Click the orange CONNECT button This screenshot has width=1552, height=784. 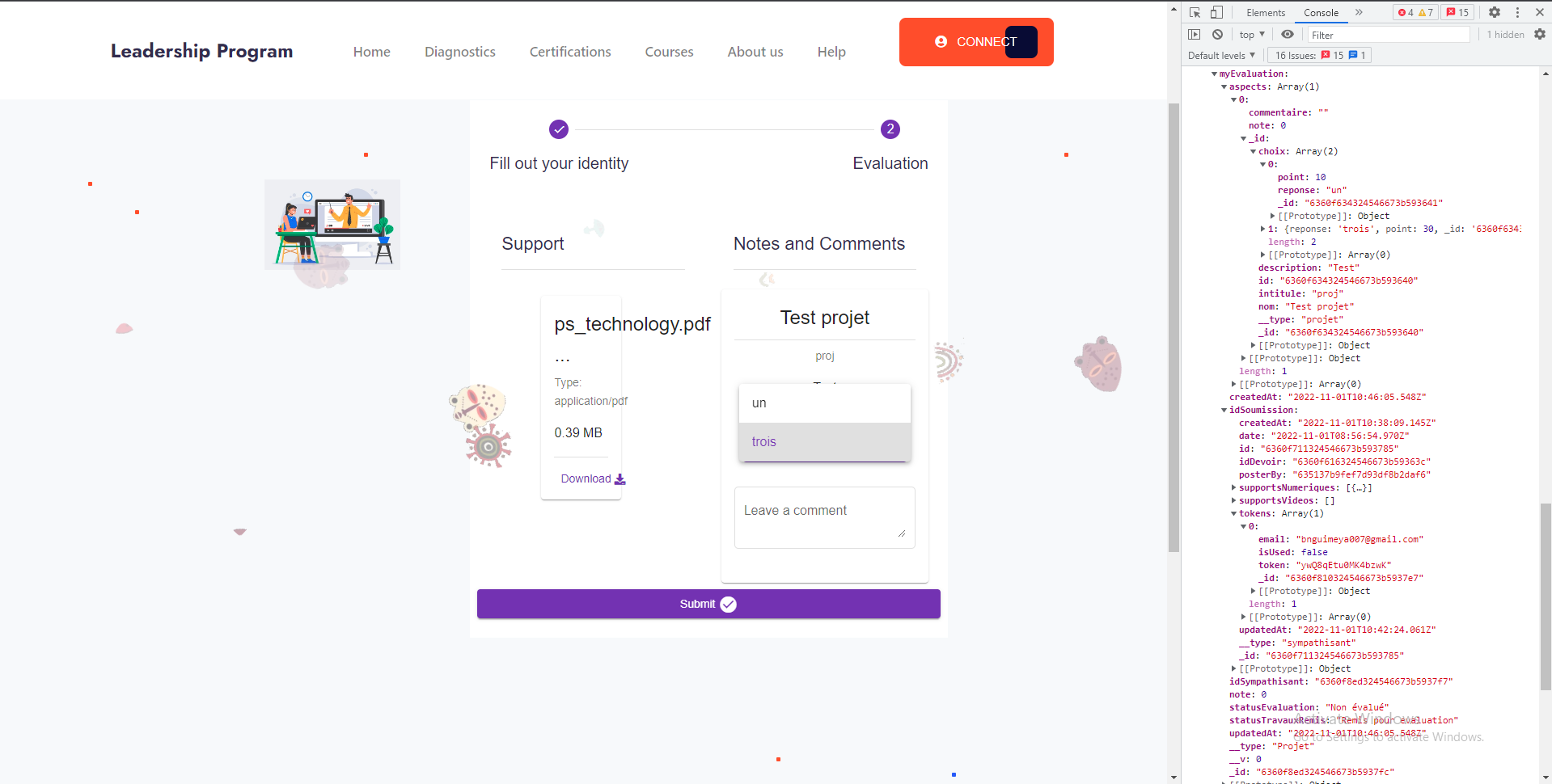pyautogui.click(x=976, y=42)
